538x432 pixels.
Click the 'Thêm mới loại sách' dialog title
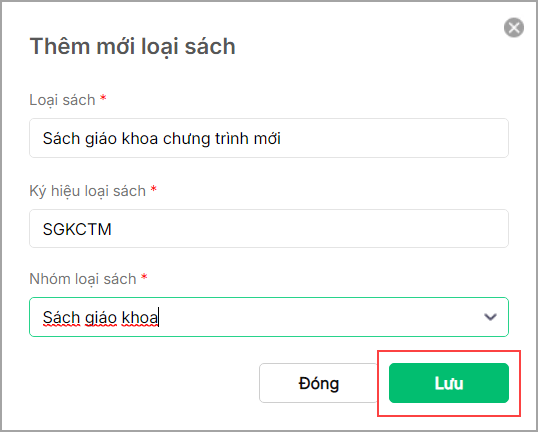tap(132, 46)
